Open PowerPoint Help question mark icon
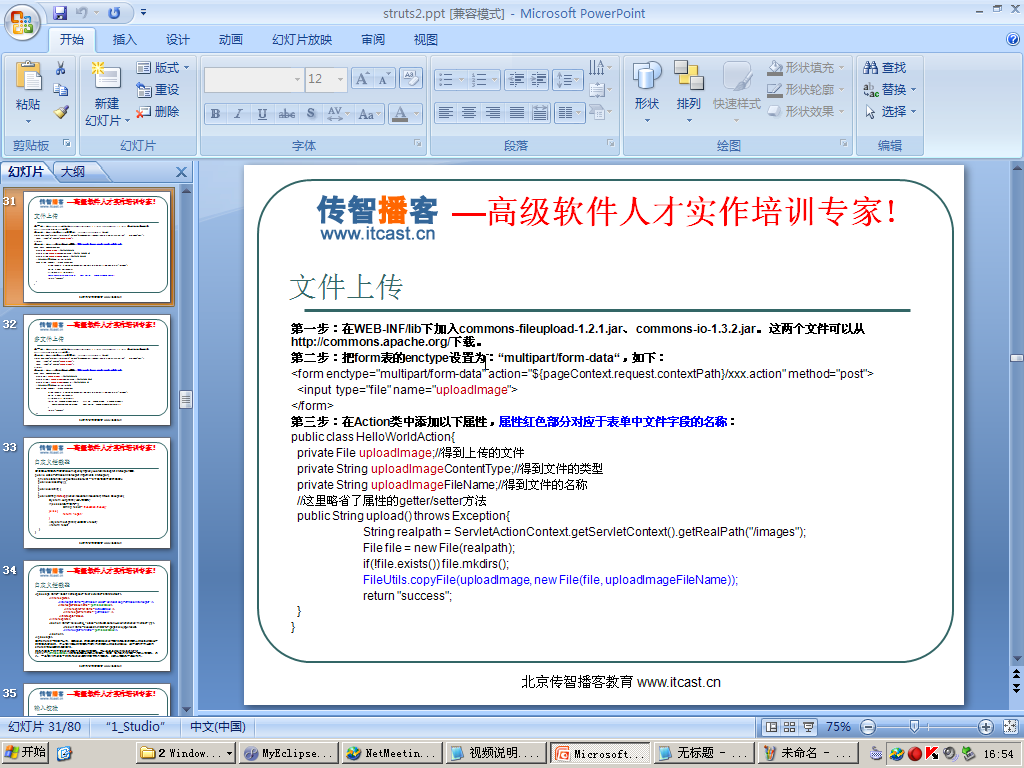The width and height of the screenshot is (1024, 768). (x=1013, y=40)
